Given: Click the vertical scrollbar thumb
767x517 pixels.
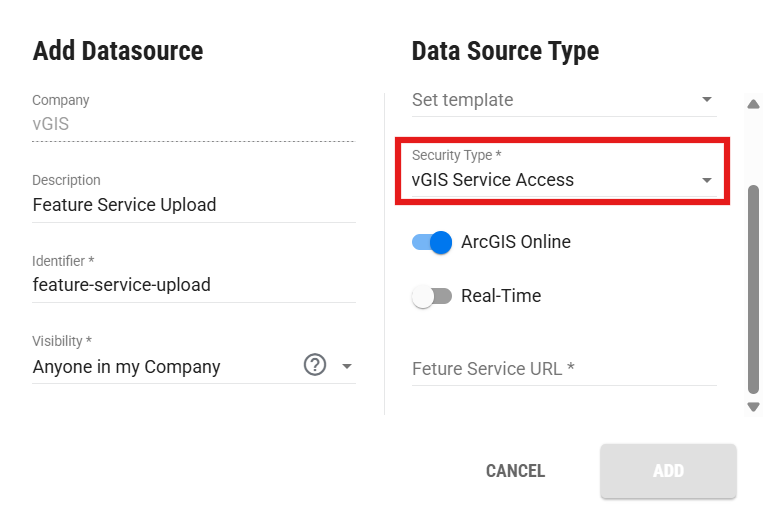Looking at the screenshot, I should pos(753,289).
